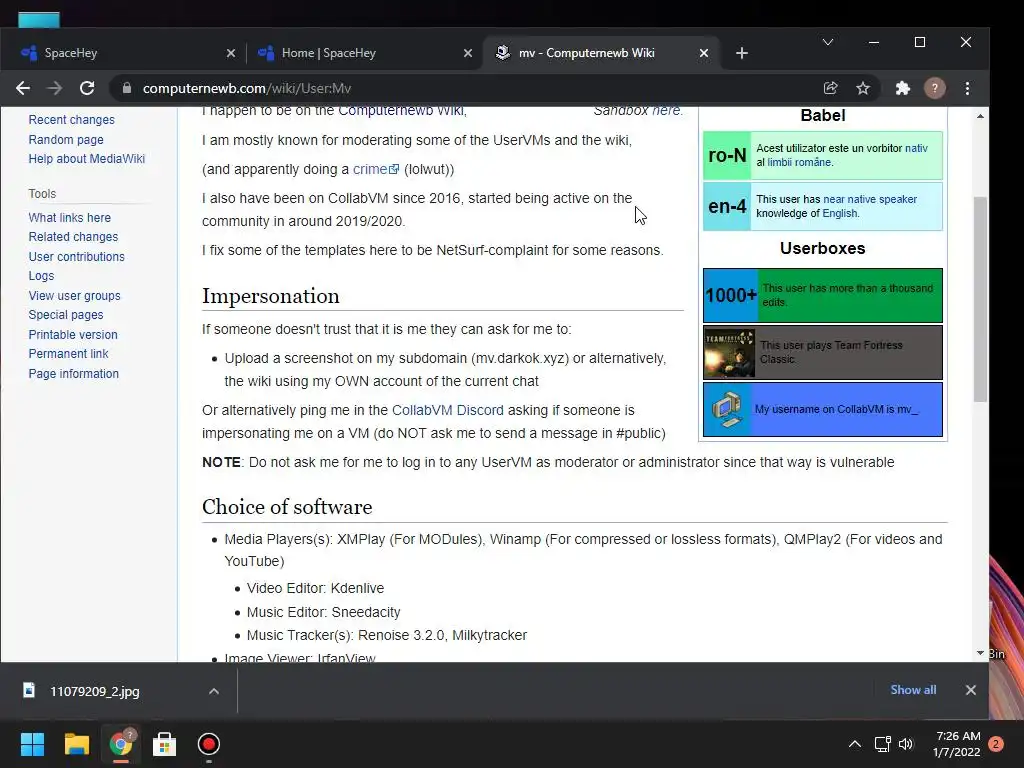Click the site lock icon in address bar
Viewport: 1024px width, 768px height.
[x=127, y=88]
